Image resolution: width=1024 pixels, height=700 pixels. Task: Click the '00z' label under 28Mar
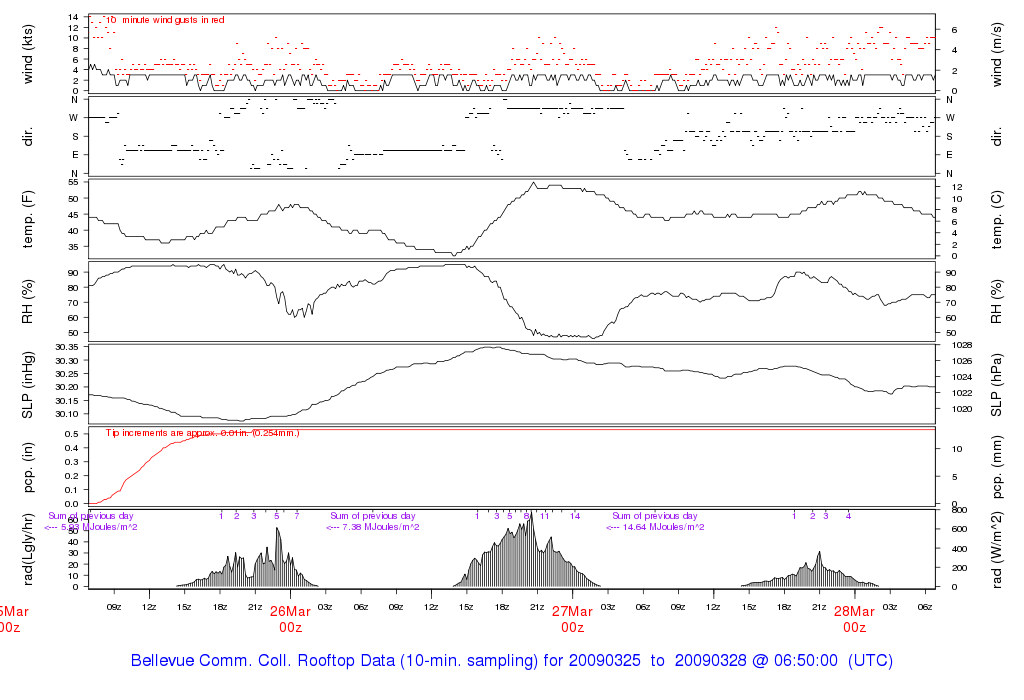[854, 628]
